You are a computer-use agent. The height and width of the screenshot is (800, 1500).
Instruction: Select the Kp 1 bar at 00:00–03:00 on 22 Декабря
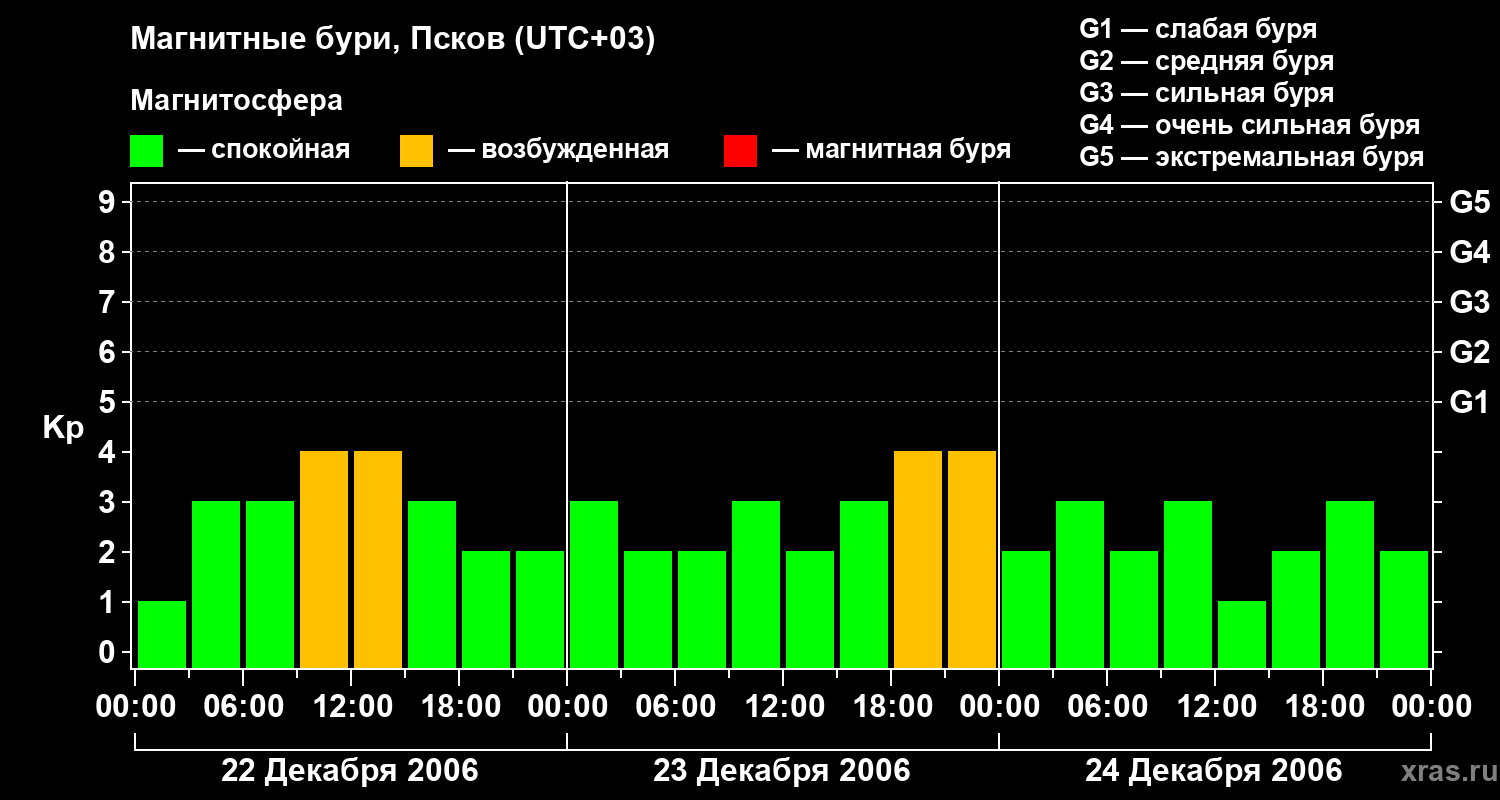[x=162, y=634]
